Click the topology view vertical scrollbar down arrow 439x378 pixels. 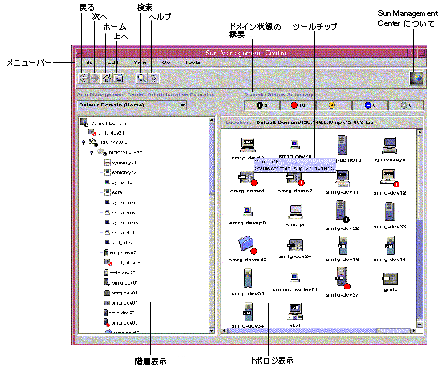coord(420,324)
